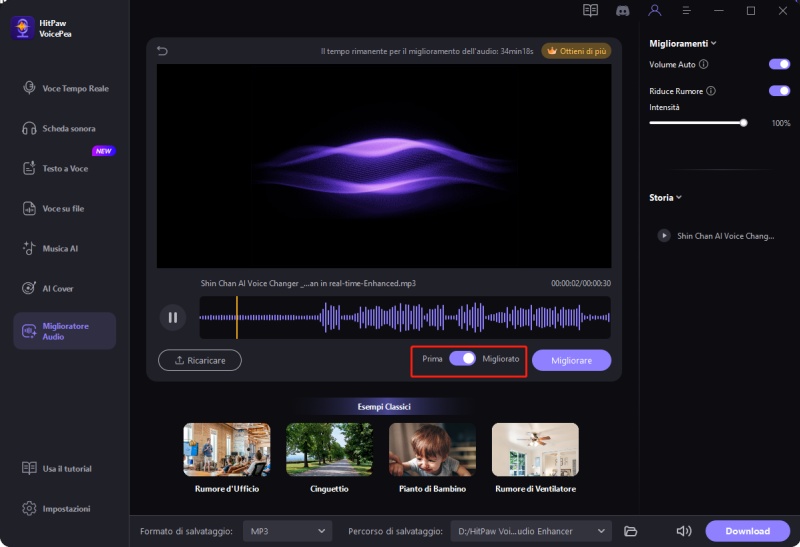Open the Formato di salvataggio MP3 dropdown
Viewport: 800px width, 547px height.
point(288,531)
